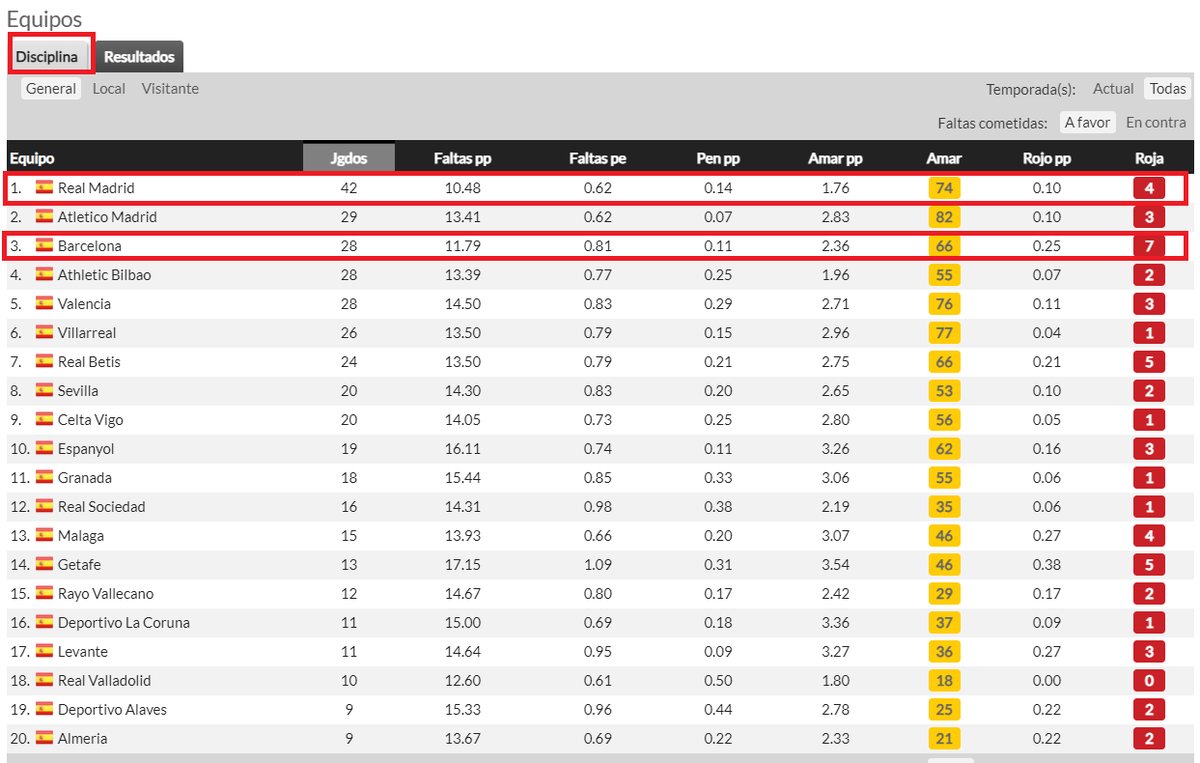
Task: Open Celta Vigo team link
Action: tap(90, 420)
